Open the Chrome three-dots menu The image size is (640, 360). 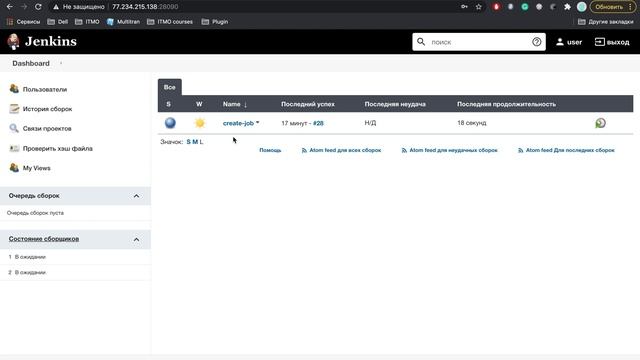pos(631,7)
